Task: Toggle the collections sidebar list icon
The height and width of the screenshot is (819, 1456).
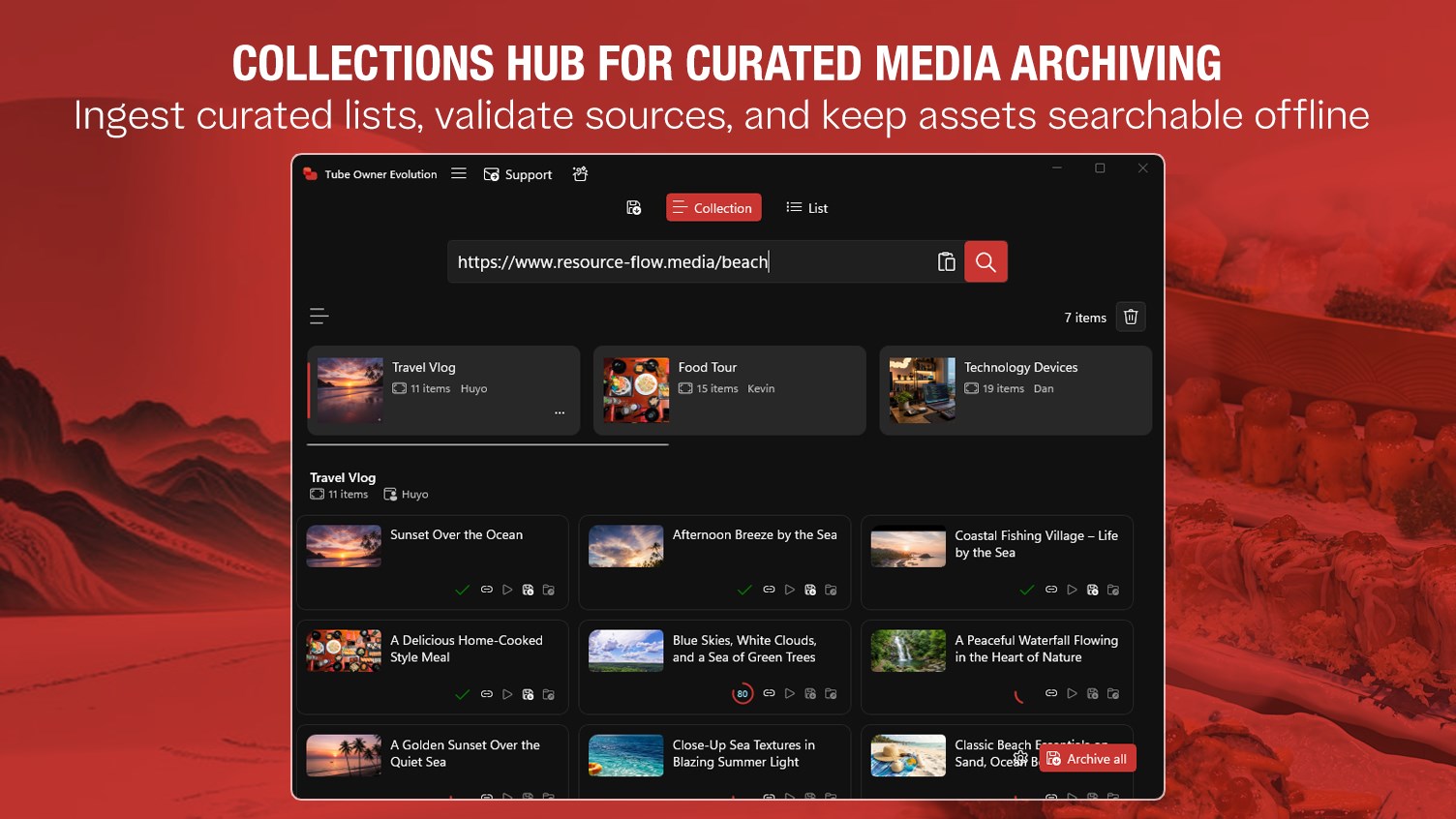Action: (x=319, y=317)
